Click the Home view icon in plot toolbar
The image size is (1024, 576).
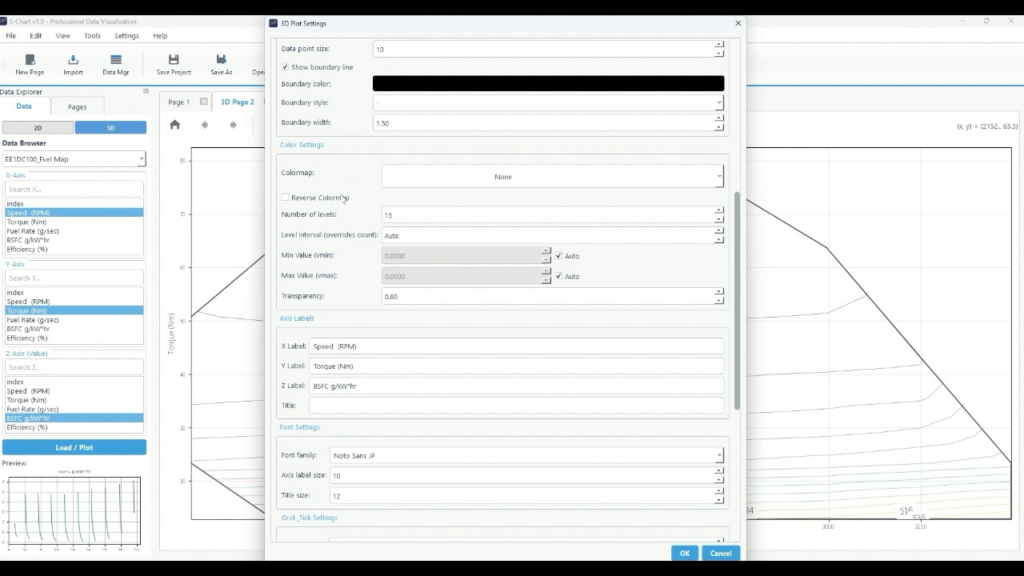tap(175, 125)
